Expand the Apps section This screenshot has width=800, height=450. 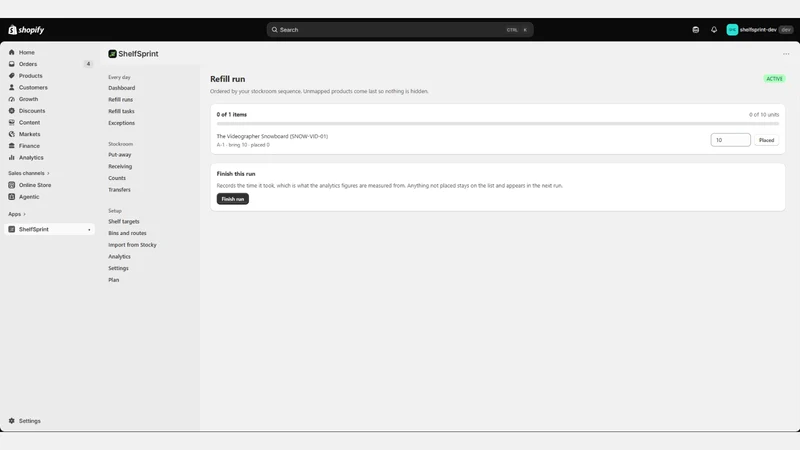17,214
